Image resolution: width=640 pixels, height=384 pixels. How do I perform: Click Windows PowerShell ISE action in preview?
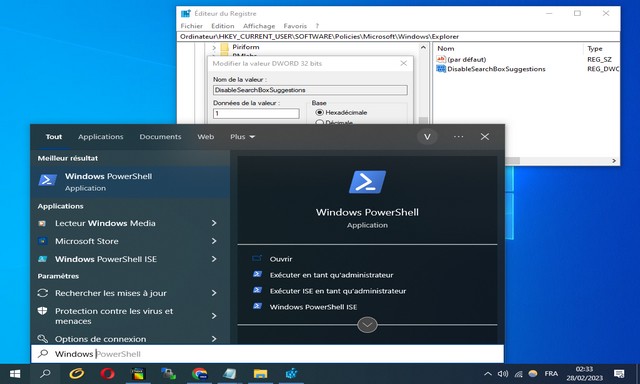pyautogui.click(x=313, y=306)
